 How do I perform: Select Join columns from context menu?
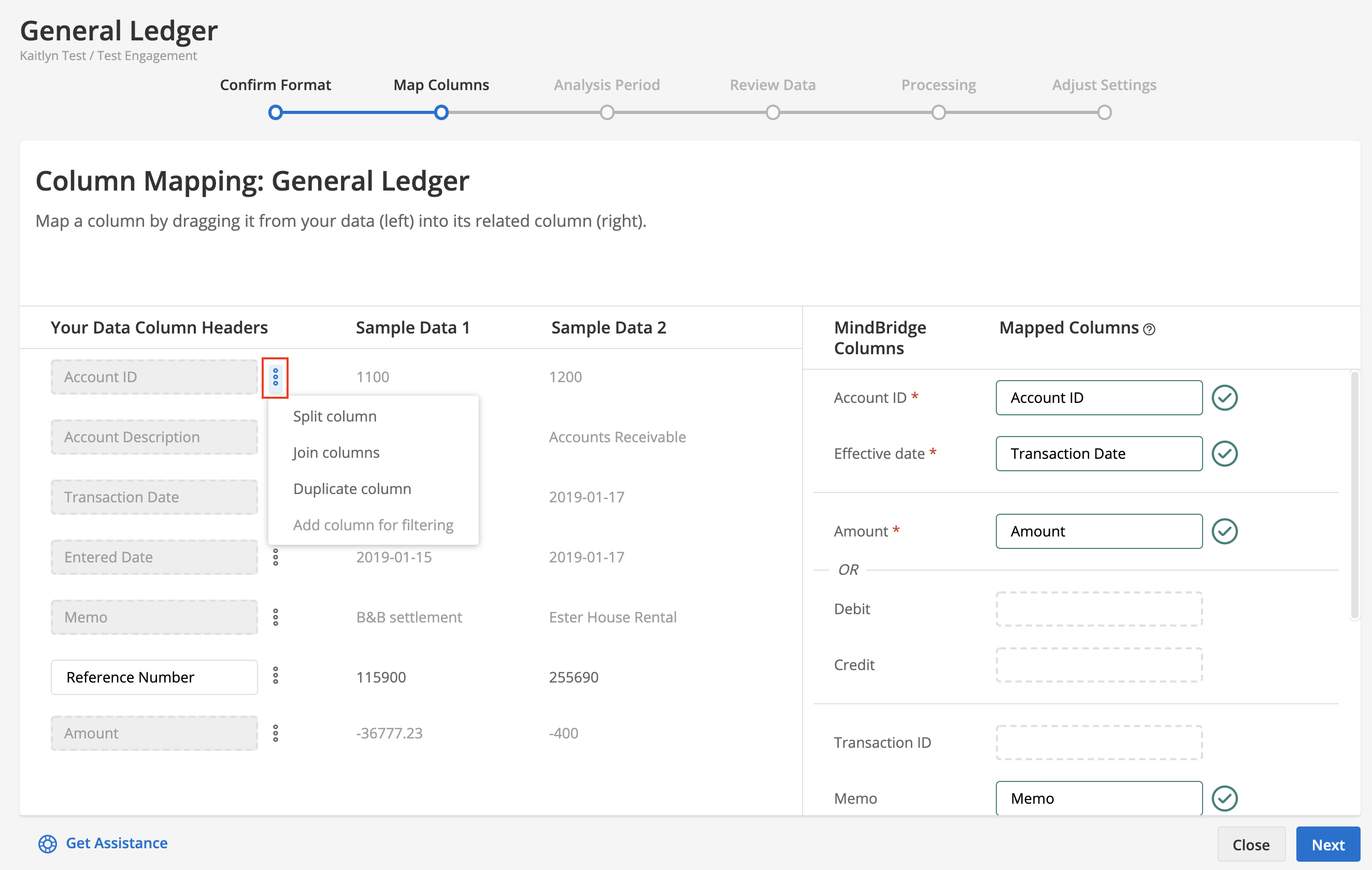336,452
